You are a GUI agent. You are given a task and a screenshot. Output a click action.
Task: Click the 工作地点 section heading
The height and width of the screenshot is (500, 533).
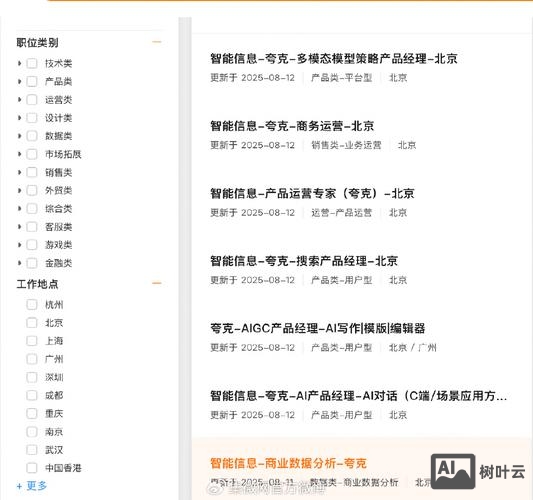coord(37,284)
